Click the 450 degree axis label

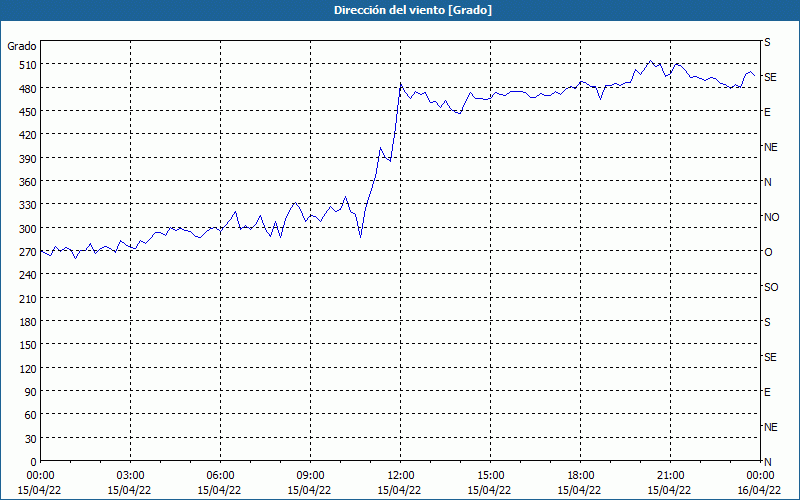tap(29, 112)
